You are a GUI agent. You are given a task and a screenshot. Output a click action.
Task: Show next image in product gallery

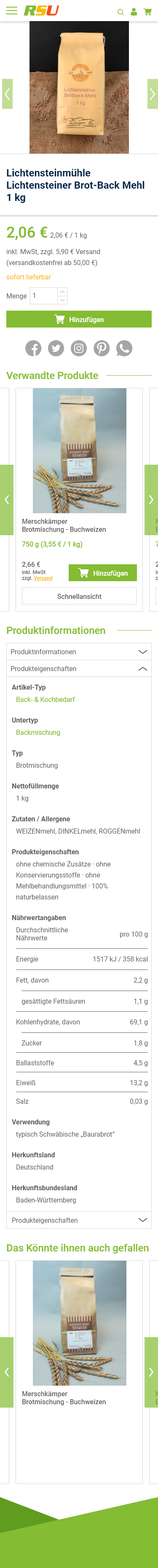[153, 94]
